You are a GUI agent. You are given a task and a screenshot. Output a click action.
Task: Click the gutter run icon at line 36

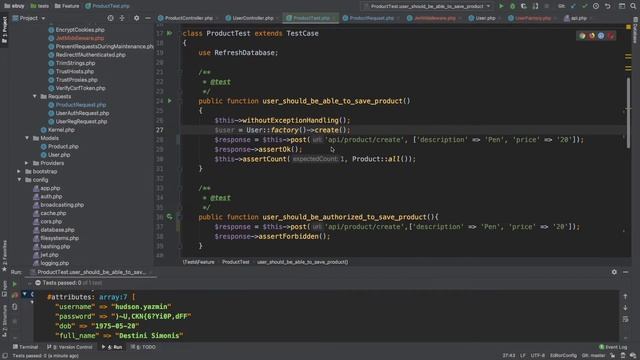pos(169,217)
